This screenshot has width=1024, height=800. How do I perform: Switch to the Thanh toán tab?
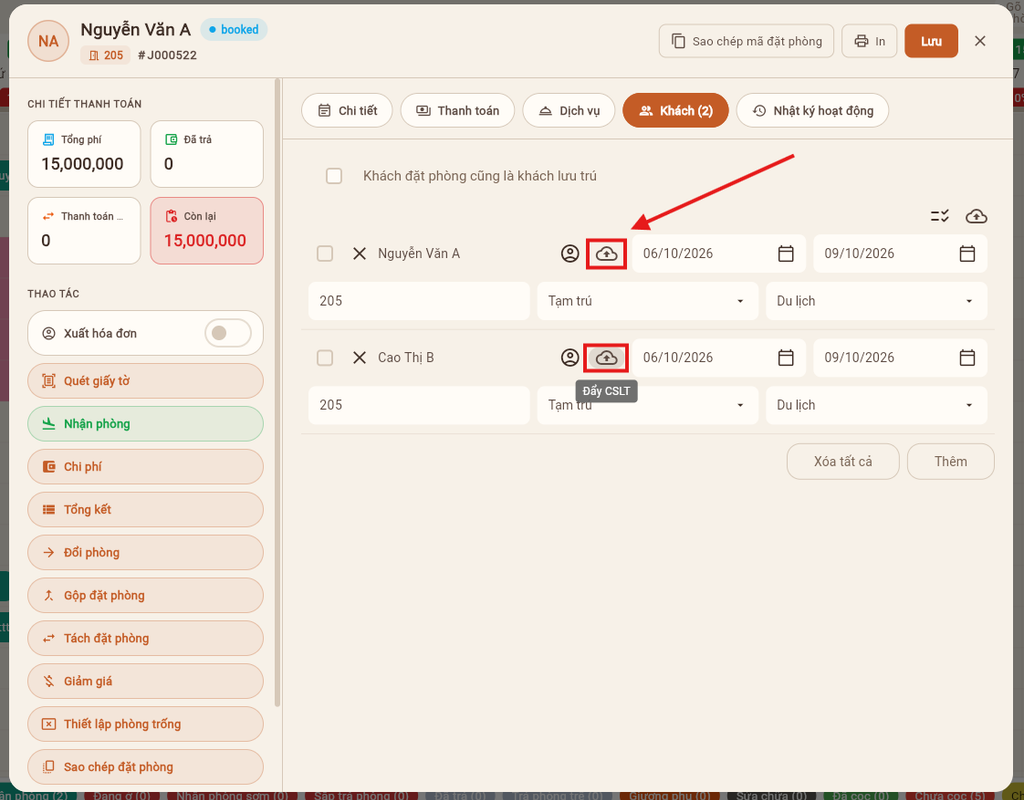pyautogui.click(x=457, y=110)
